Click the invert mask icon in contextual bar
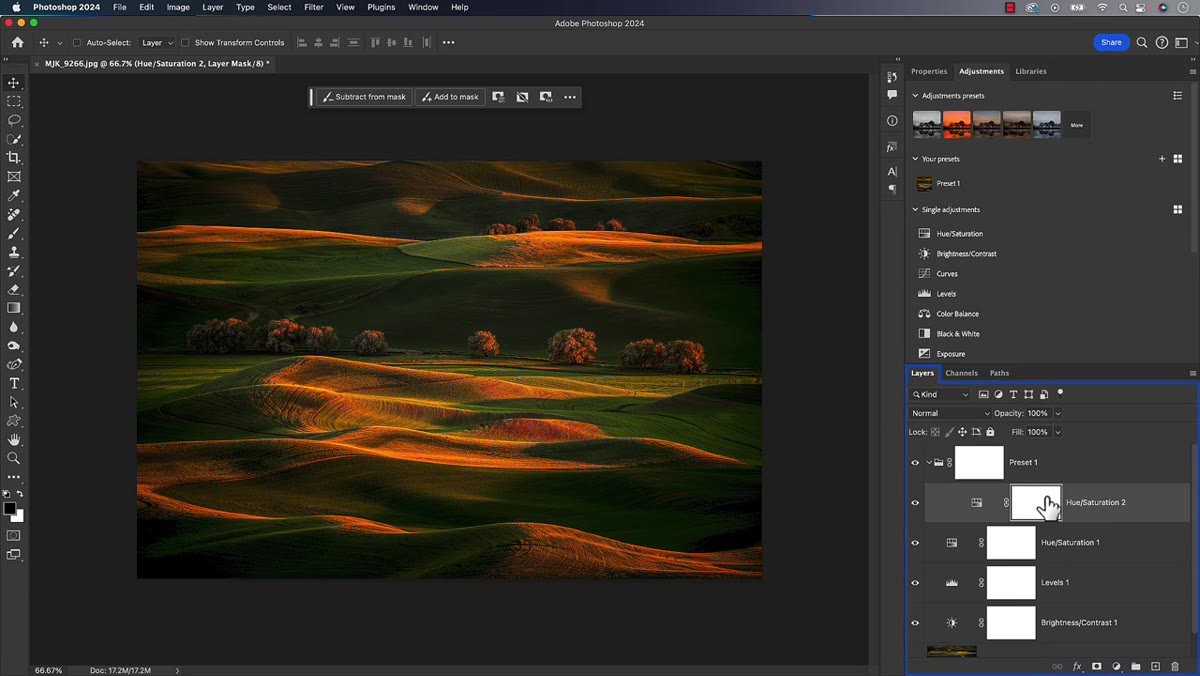Image resolution: width=1200 pixels, height=676 pixels. [x=522, y=97]
